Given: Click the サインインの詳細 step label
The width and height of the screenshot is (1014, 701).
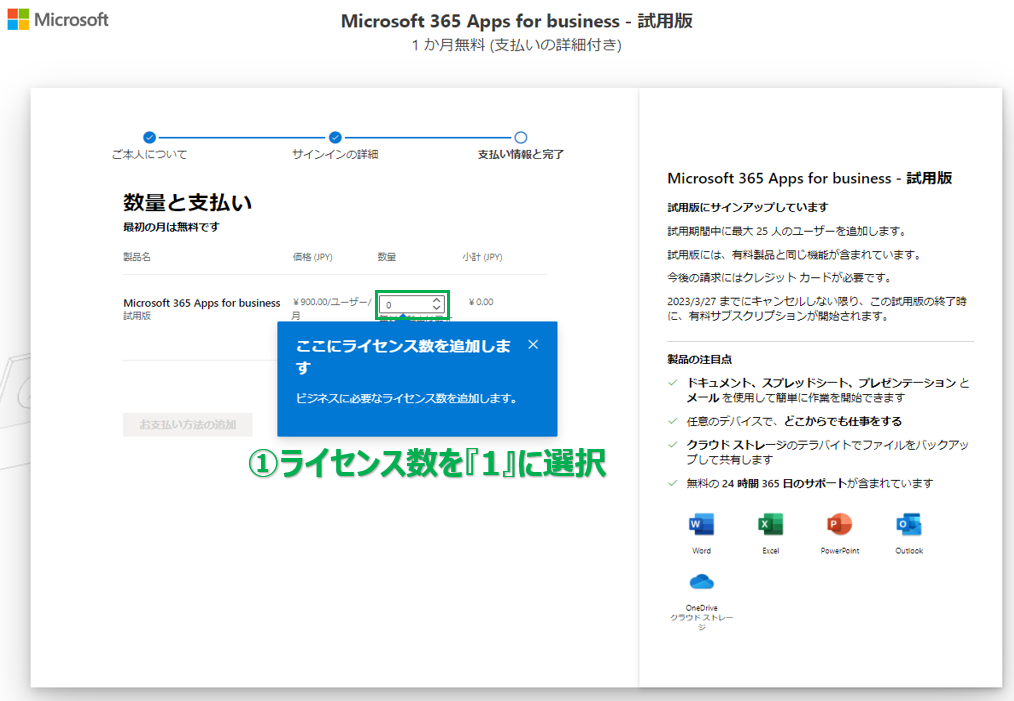Looking at the screenshot, I should [335, 155].
